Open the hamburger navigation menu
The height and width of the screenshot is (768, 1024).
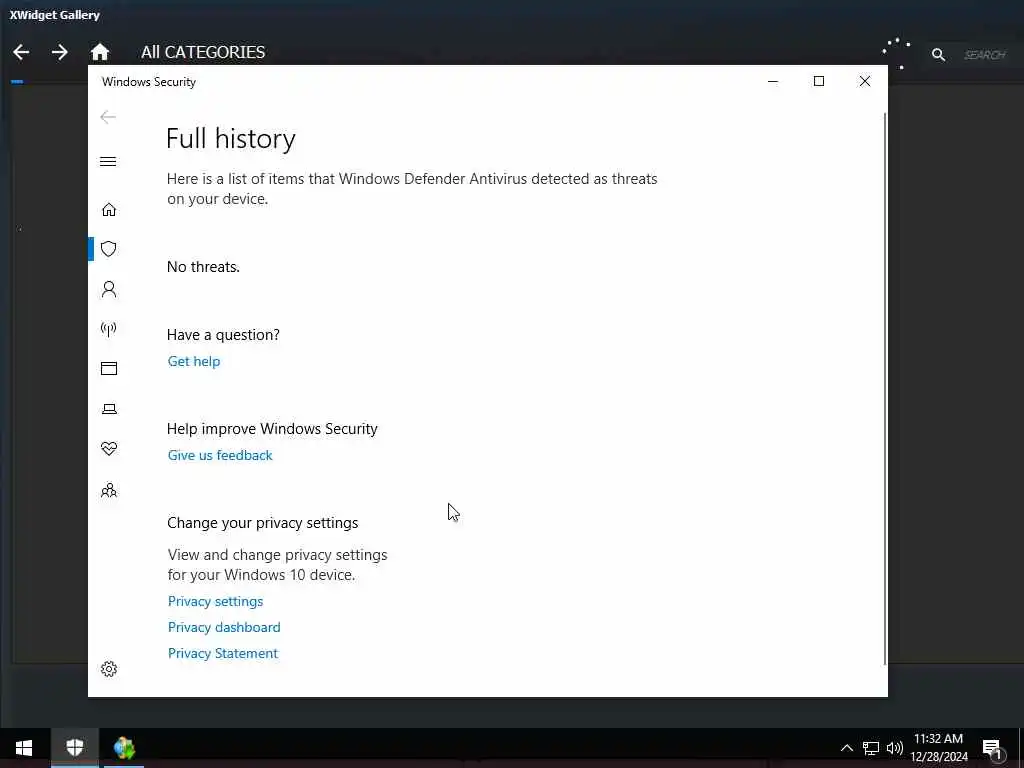(108, 161)
